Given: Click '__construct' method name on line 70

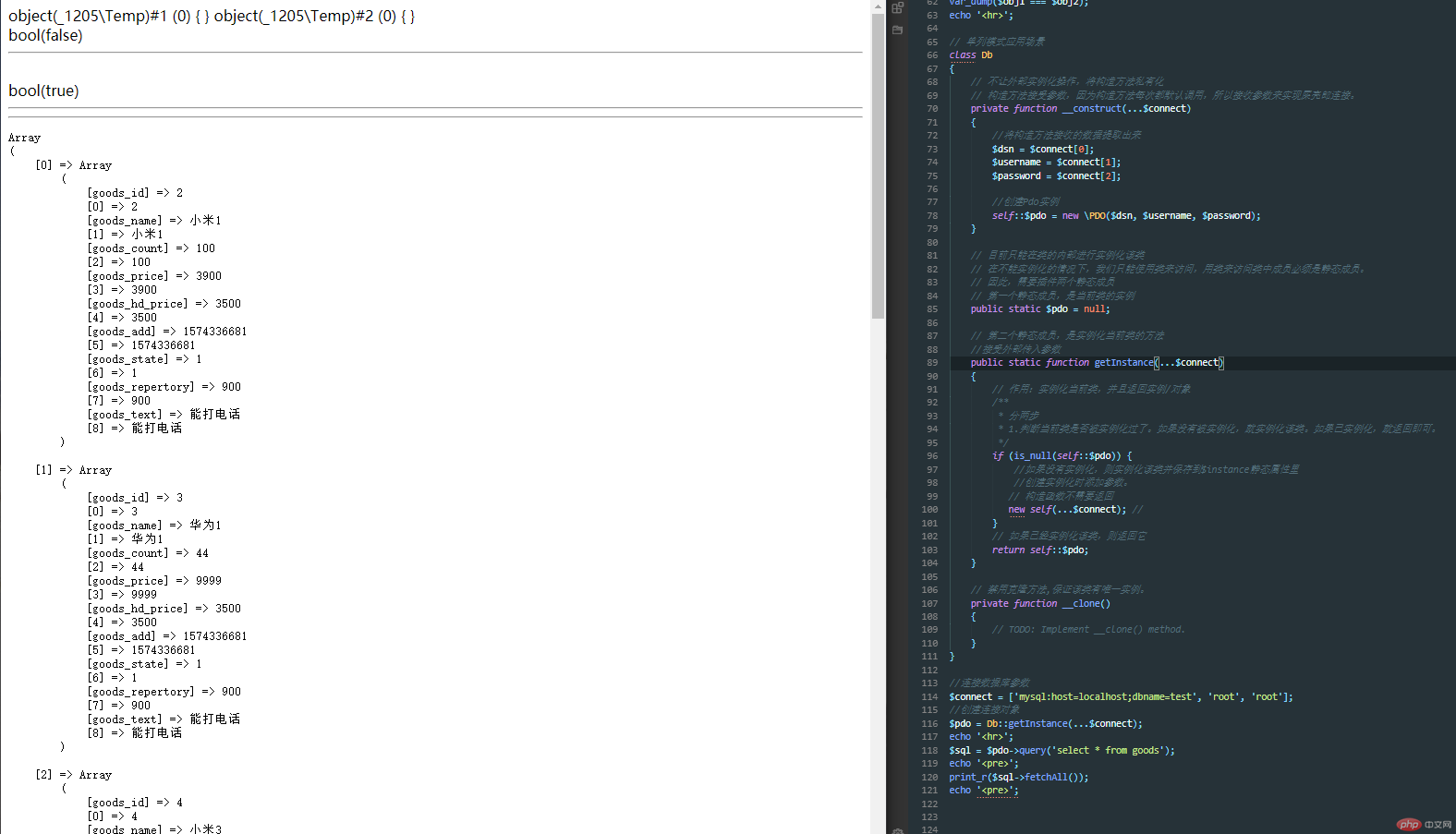Looking at the screenshot, I should [1091, 109].
